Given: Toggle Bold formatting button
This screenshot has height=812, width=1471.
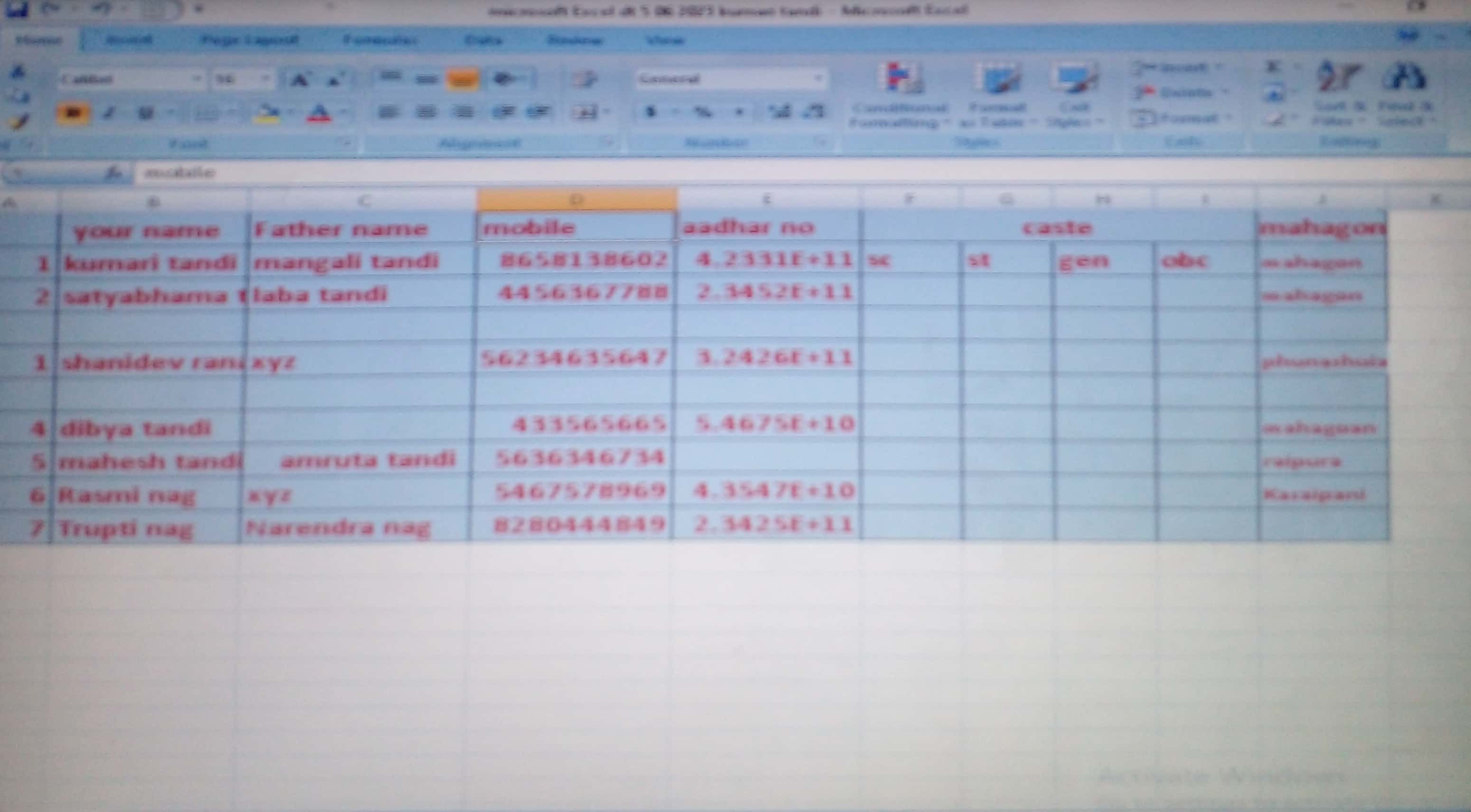Looking at the screenshot, I should click(x=73, y=112).
